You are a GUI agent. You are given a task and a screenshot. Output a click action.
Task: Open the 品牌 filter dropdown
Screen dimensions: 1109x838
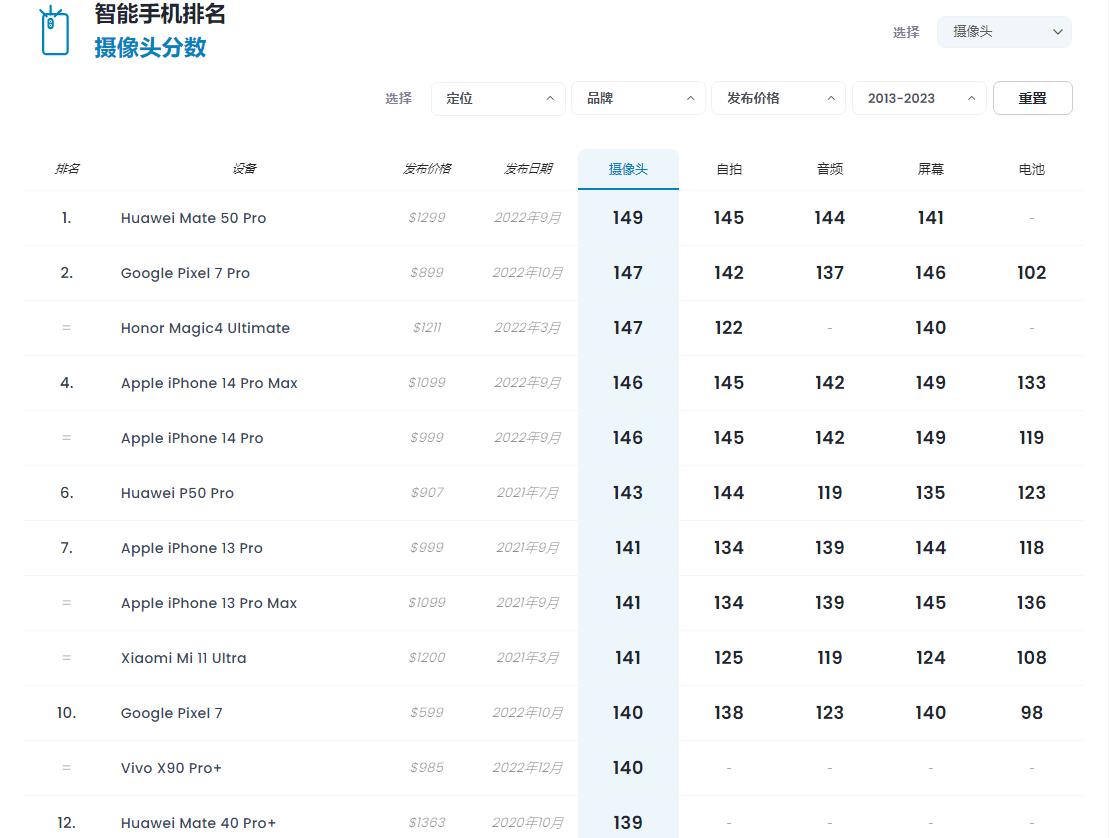pyautogui.click(x=638, y=98)
